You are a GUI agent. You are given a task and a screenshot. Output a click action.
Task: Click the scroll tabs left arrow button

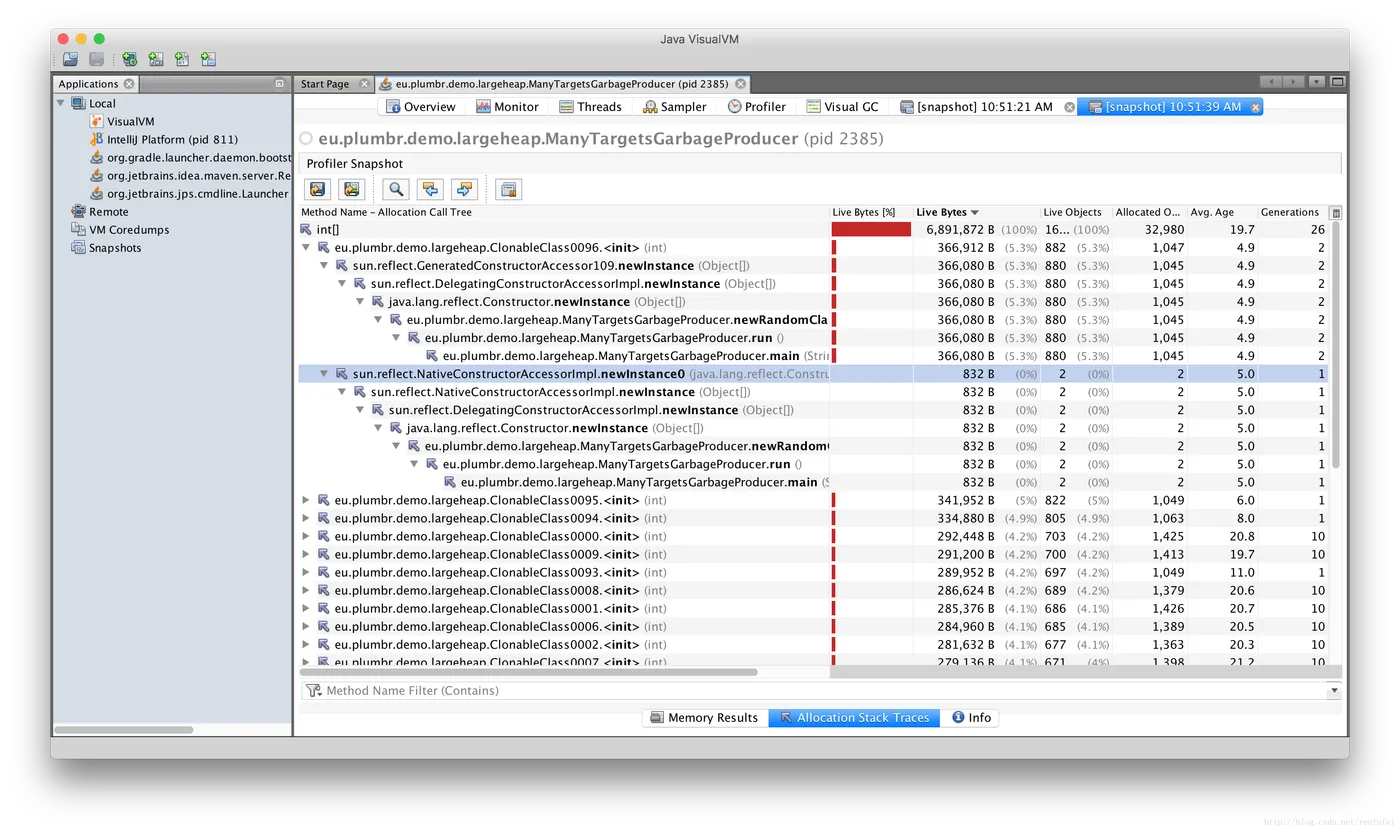(x=1271, y=82)
